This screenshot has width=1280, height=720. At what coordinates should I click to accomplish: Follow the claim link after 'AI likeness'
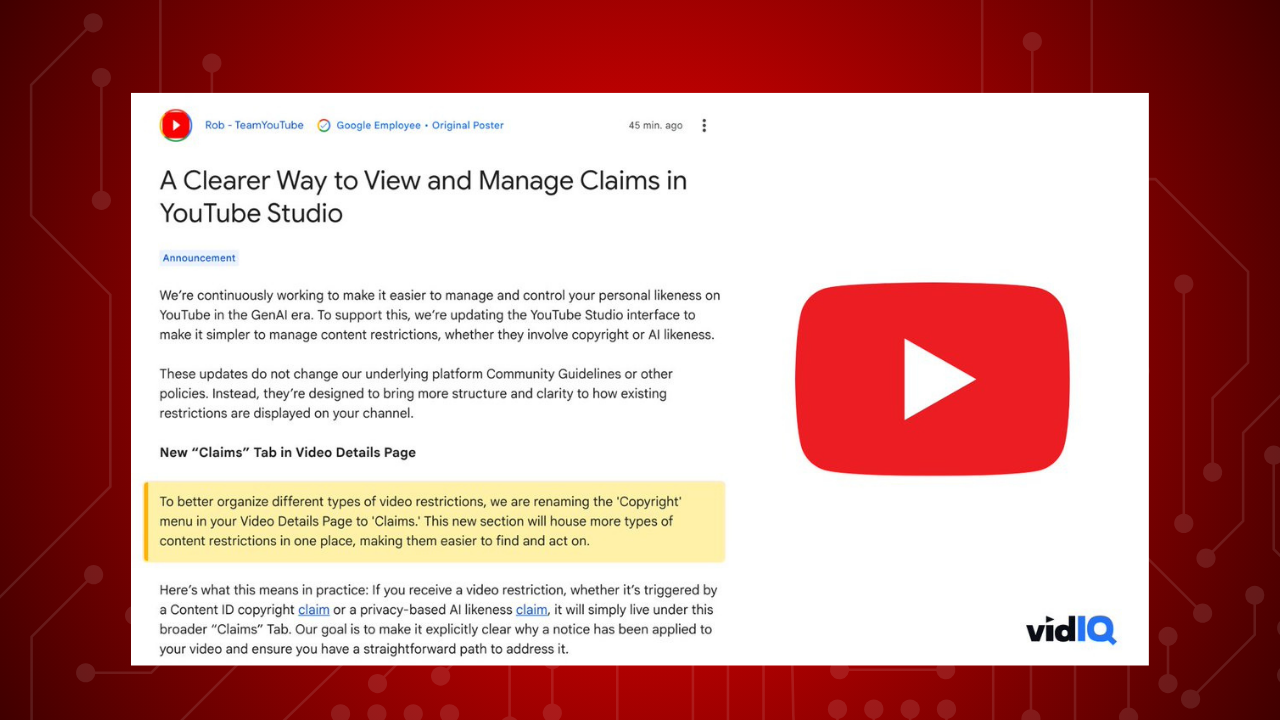coord(531,610)
